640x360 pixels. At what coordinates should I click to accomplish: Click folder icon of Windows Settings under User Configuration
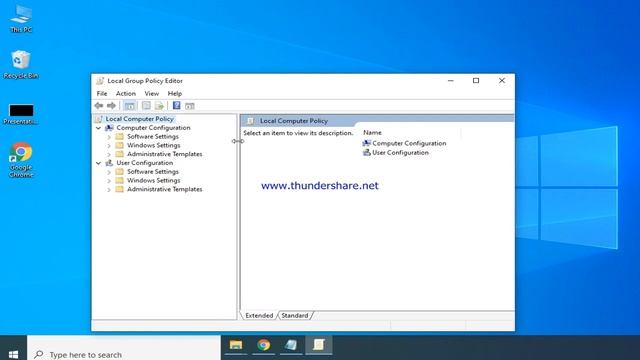pos(120,180)
